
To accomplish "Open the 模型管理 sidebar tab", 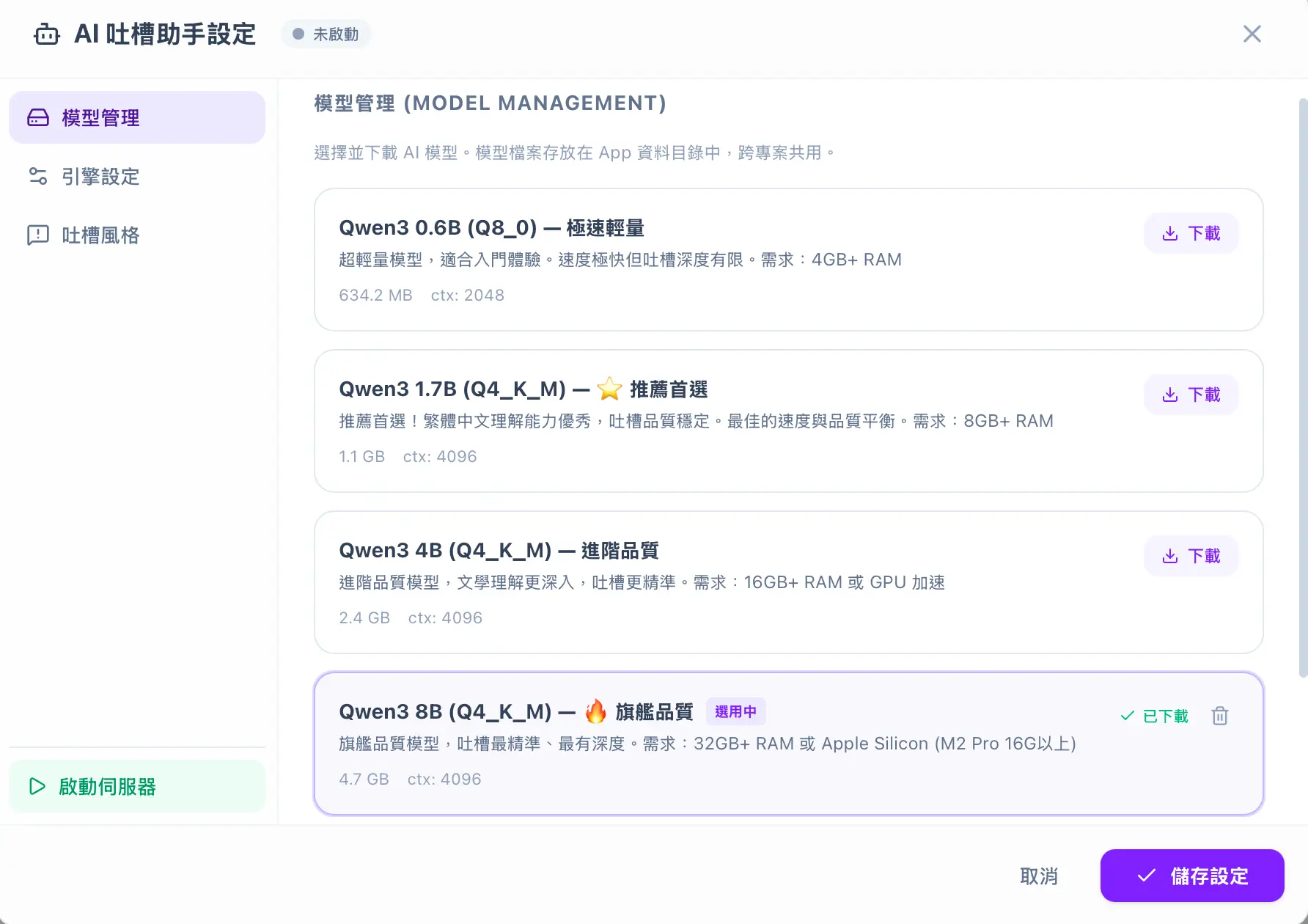I will pyautogui.click(x=137, y=117).
